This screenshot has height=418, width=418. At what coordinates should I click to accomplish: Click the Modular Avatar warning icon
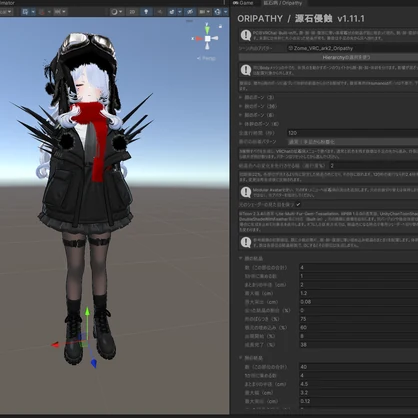246,192
